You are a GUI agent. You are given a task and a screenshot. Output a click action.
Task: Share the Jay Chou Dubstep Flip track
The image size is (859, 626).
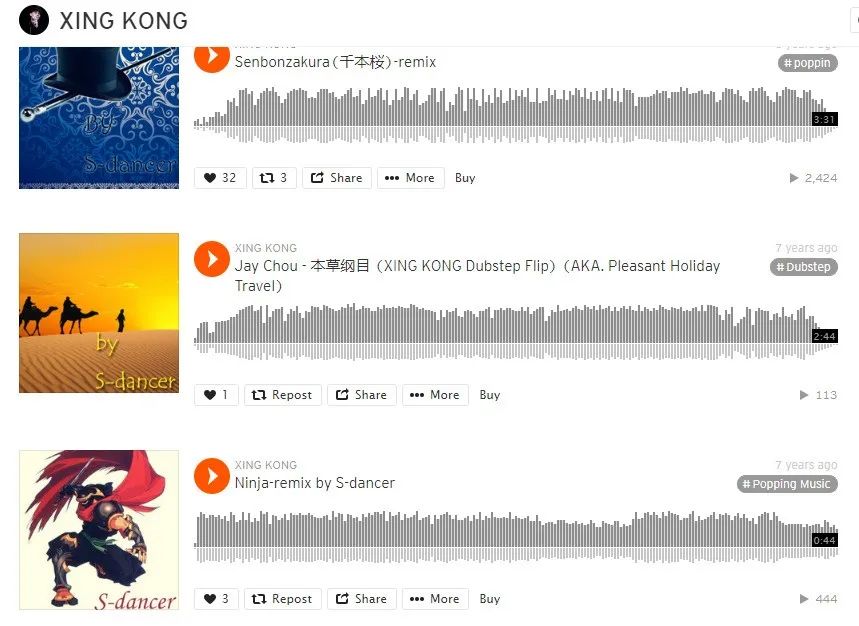pos(362,395)
